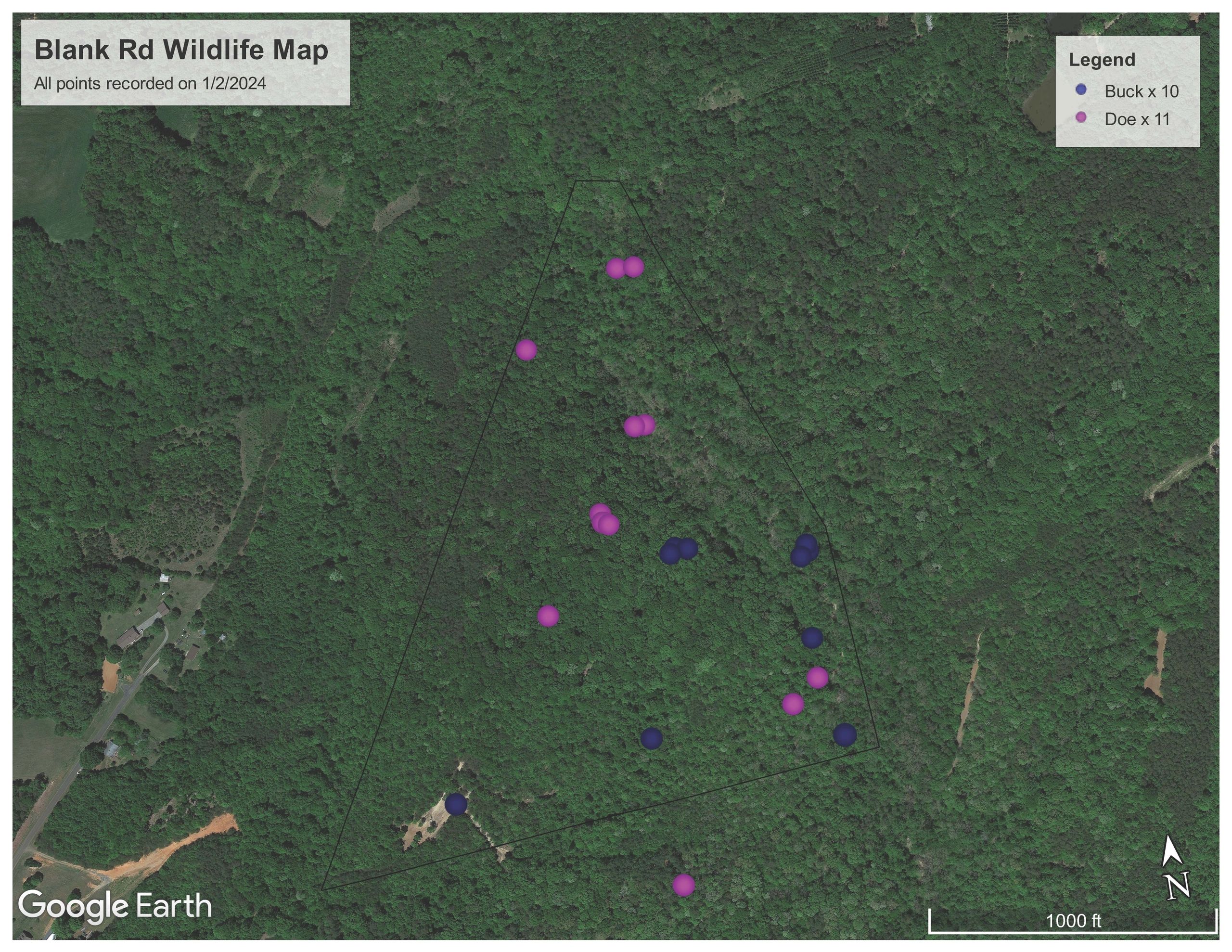The image size is (1232, 952).
Task: Select the buck marker on the dirt clearing
Action: (456, 804)
